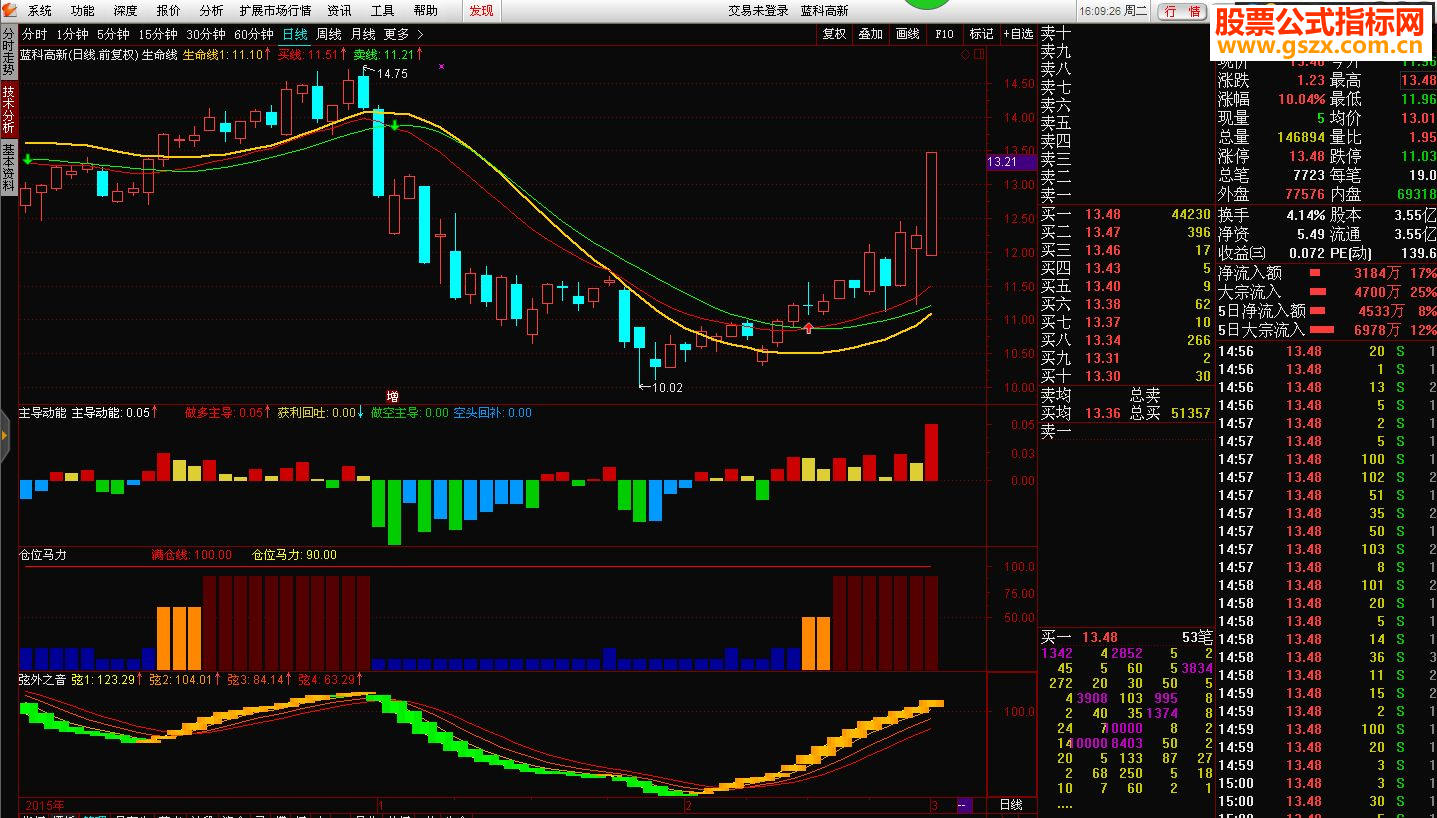
Task: Click the '增' marker below the candlestick chart
Action: (392, 396)
